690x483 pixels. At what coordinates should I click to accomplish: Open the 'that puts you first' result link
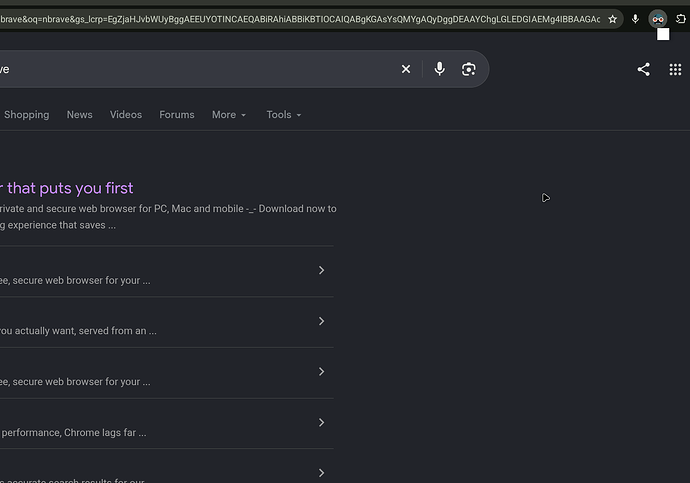click(67, 188)
